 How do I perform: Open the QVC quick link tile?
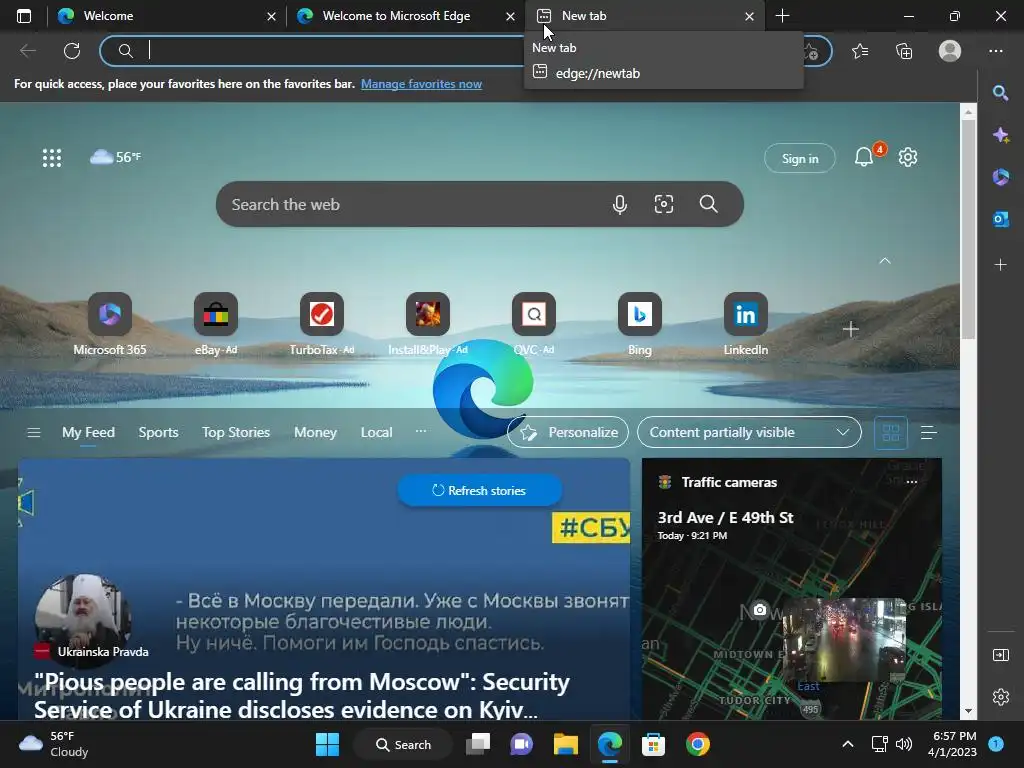point(534,325)
